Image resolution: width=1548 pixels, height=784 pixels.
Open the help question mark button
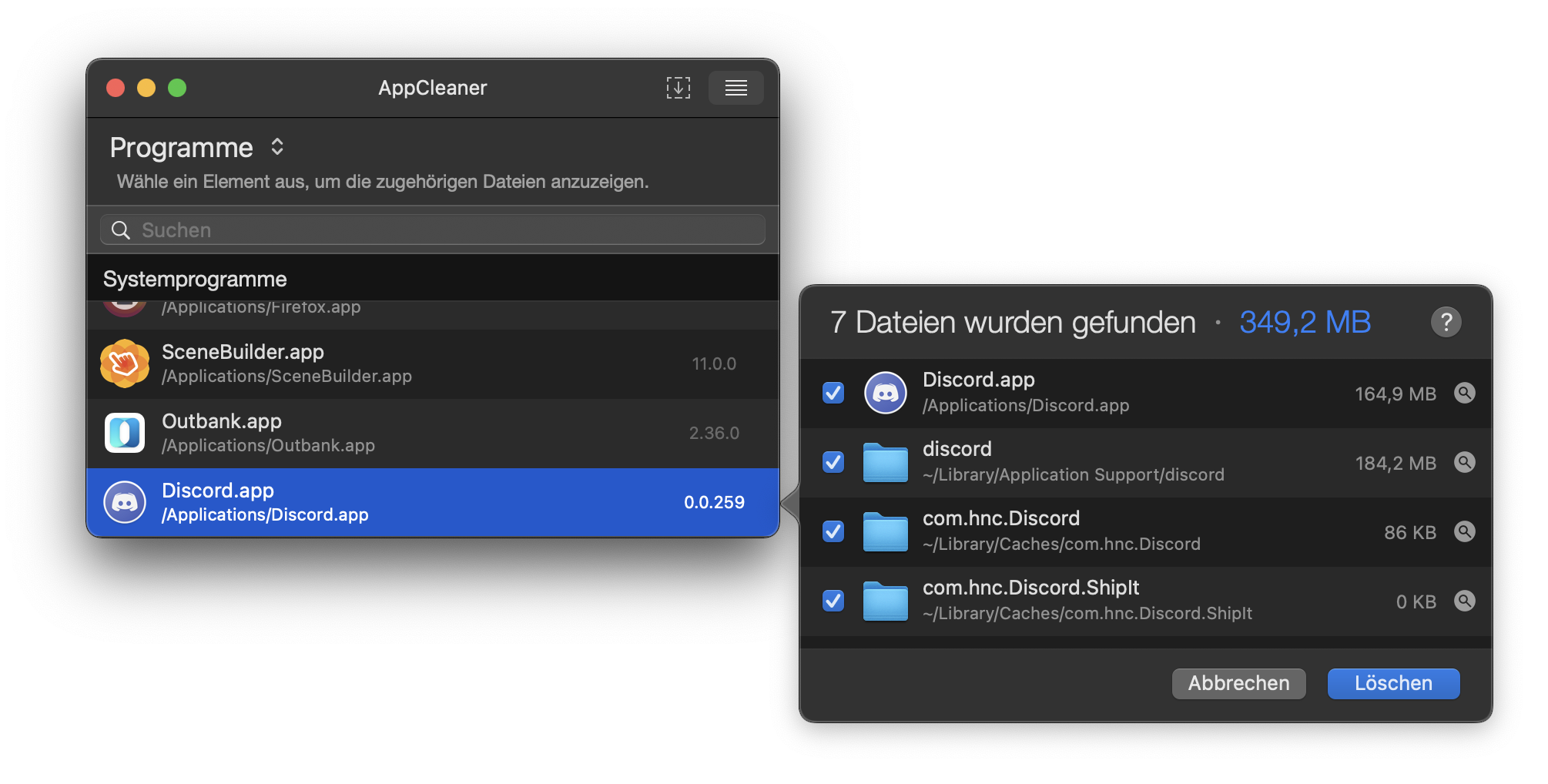click(1446, 322)
